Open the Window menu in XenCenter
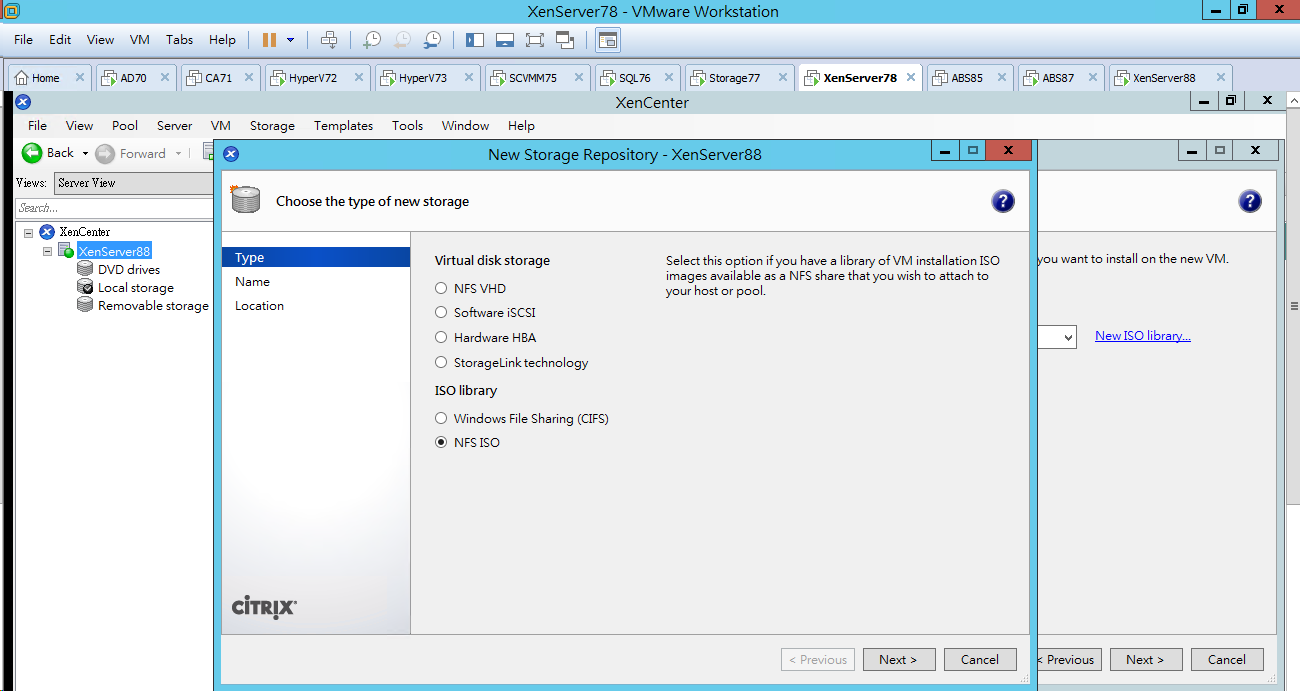 point(465,126)
